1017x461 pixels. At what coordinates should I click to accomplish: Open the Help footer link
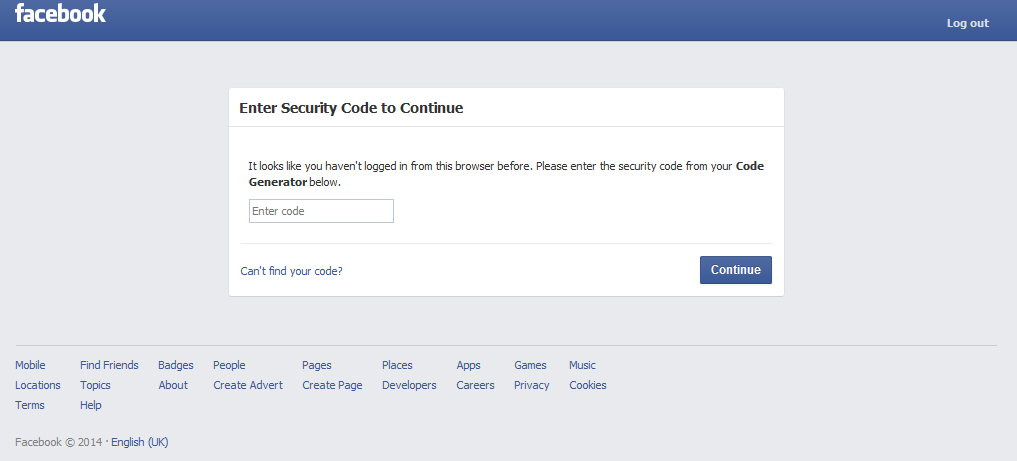[x=91, y=405]
